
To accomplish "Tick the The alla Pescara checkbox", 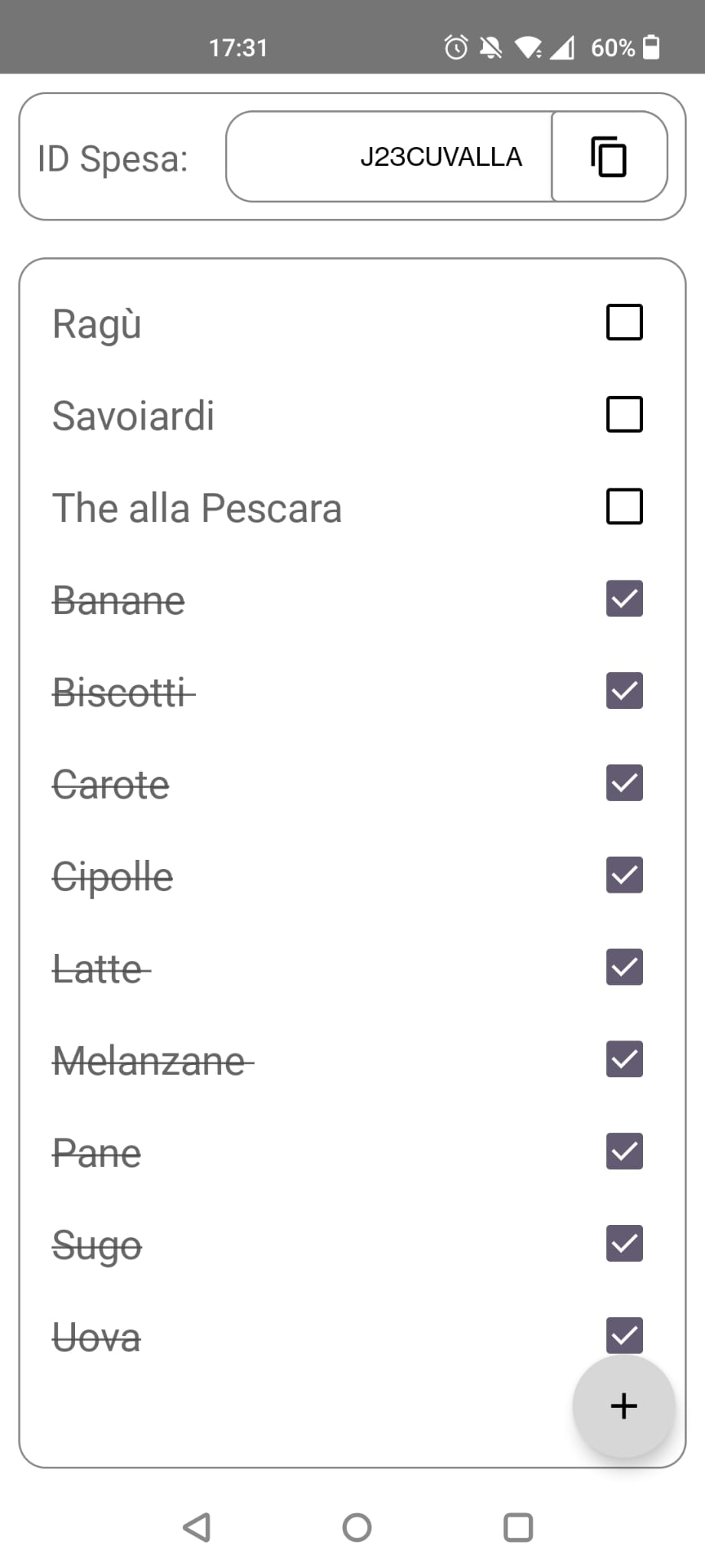I will click(x=624, y=507).
